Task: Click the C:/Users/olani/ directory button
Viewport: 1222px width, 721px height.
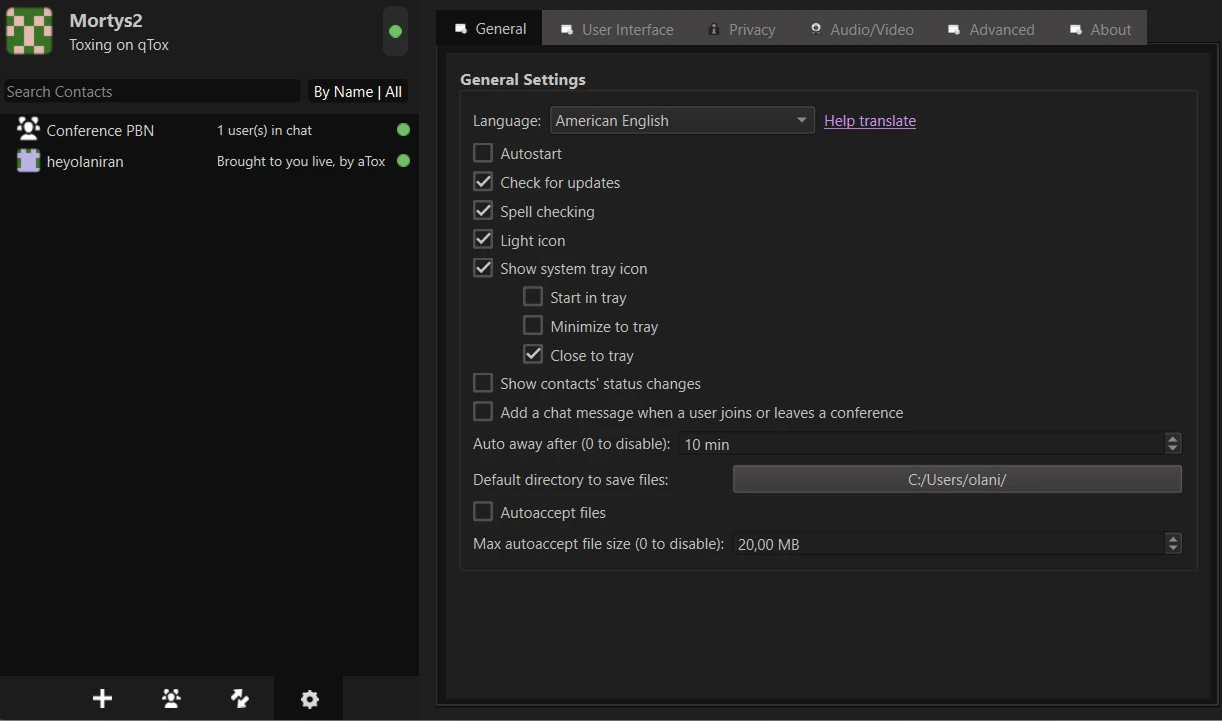Action: (956, 479)
